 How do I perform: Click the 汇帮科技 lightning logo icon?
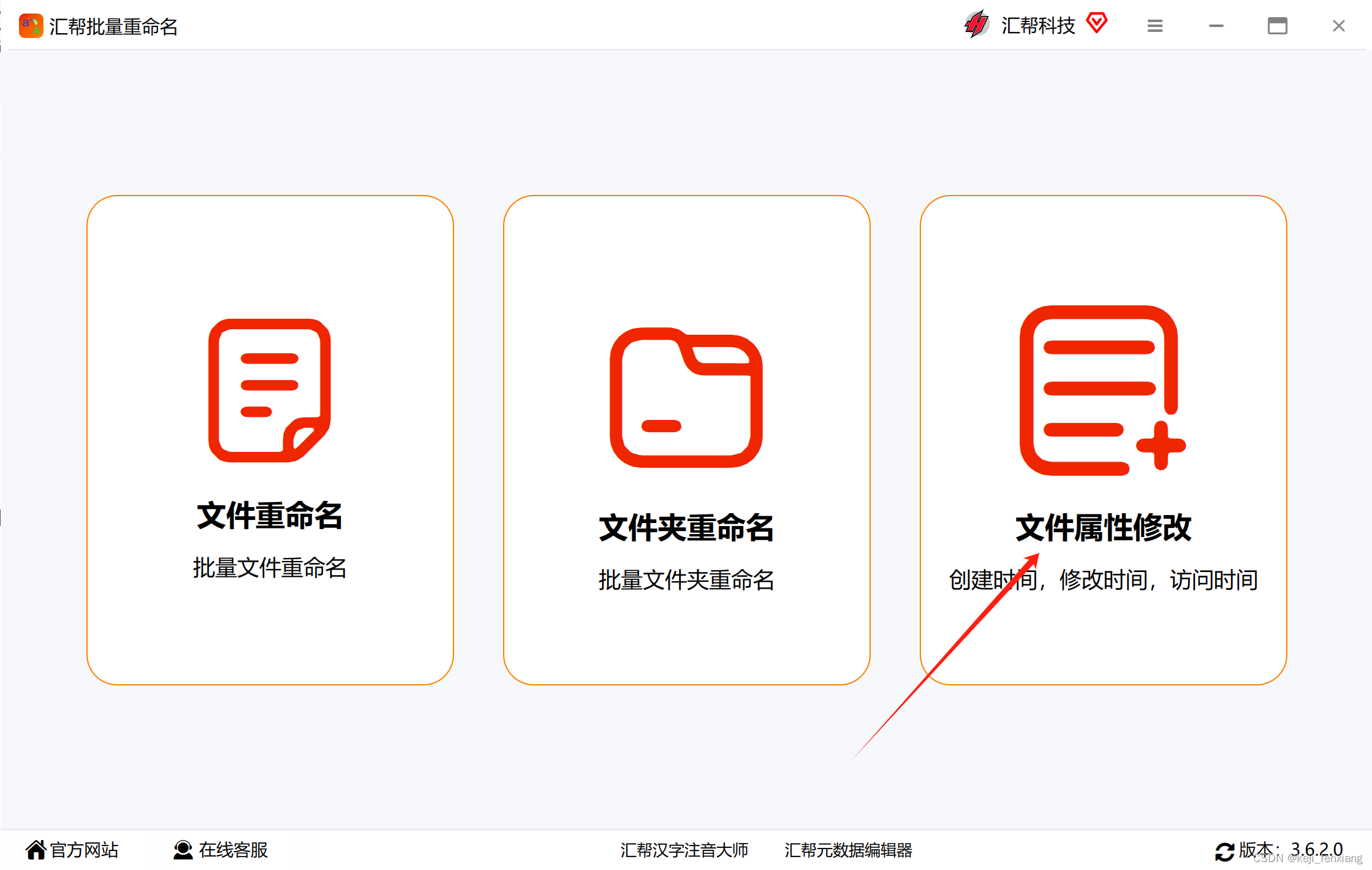977,25
